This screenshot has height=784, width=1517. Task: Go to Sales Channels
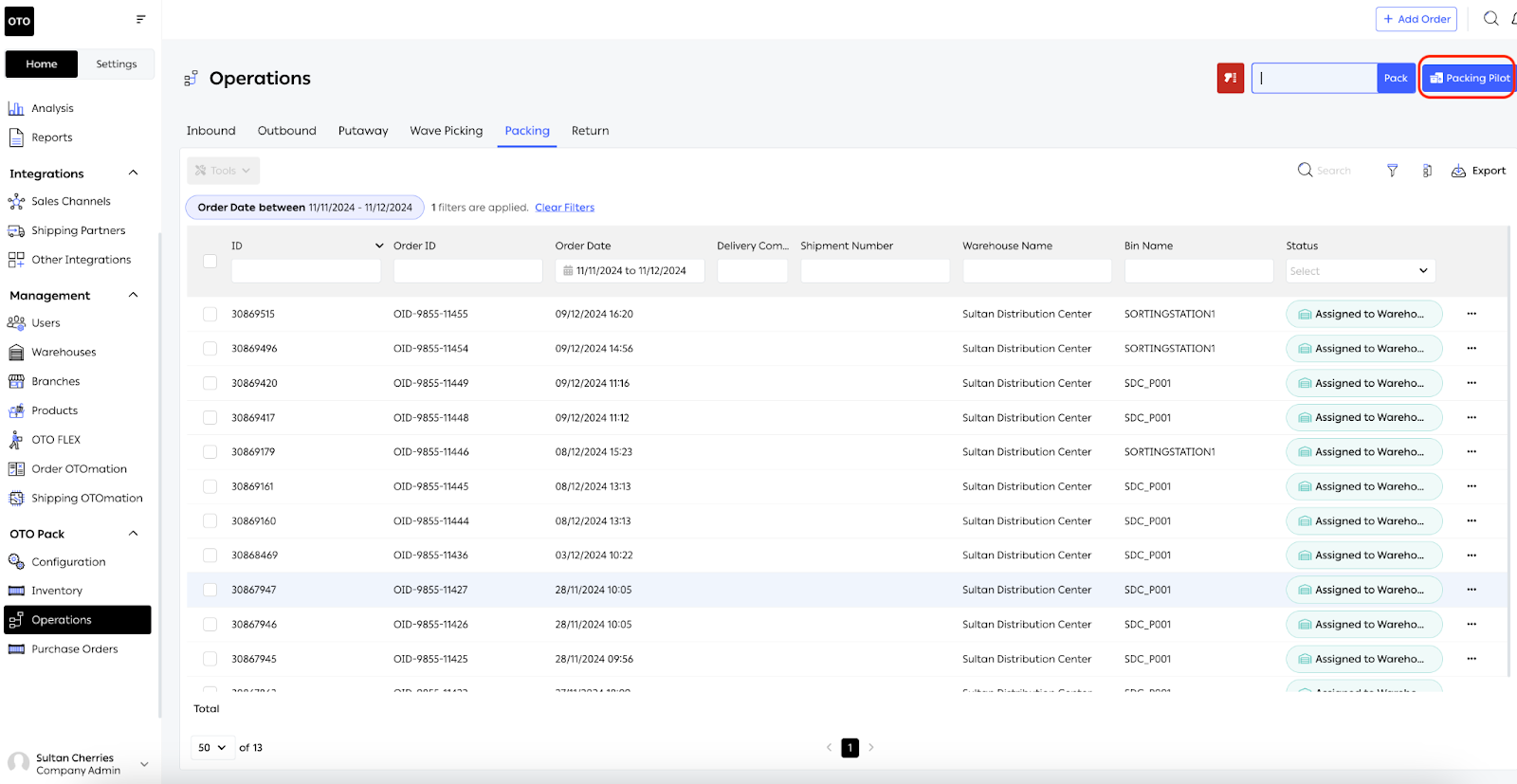coord(70,201)
